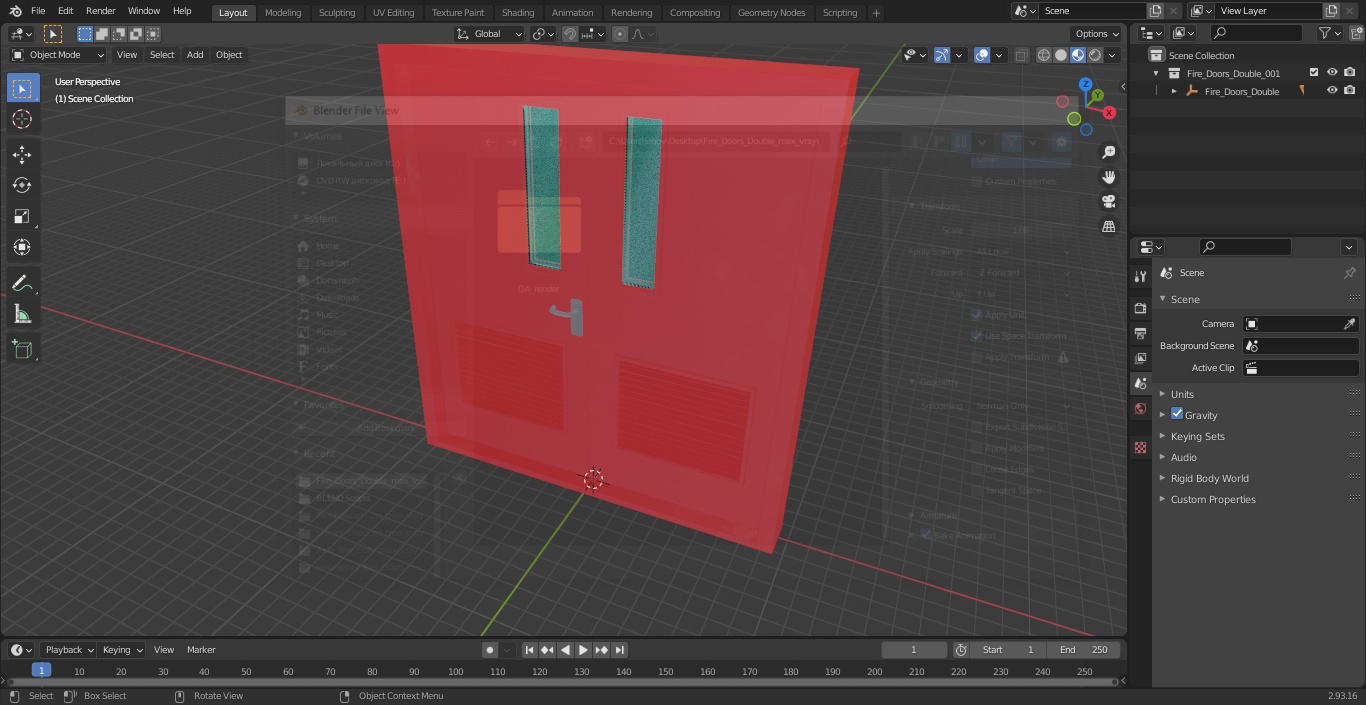Switch to Modeling workspace tab
This screenshot has width=1366, height=705.
[283, 12]
